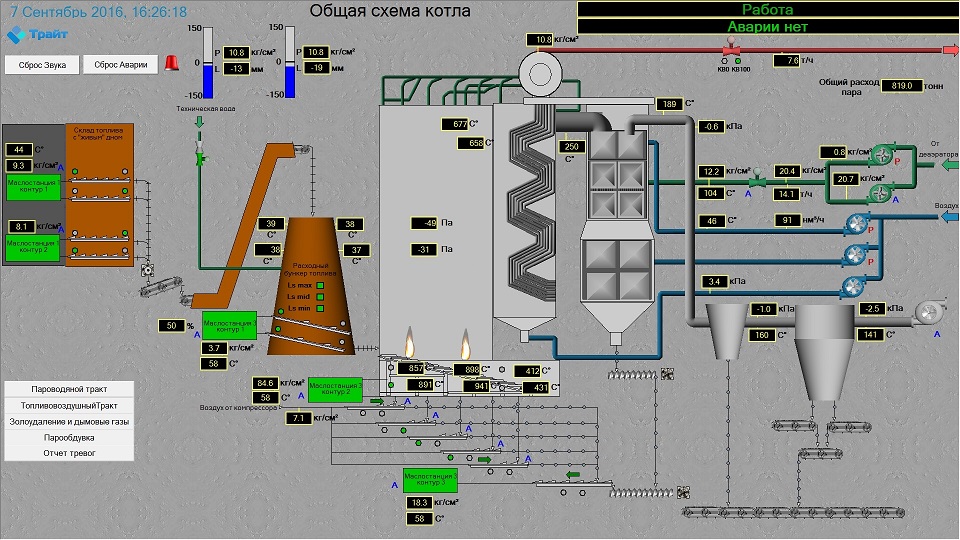Click the КВ100 indicator lamp

[x=738, y=61]
